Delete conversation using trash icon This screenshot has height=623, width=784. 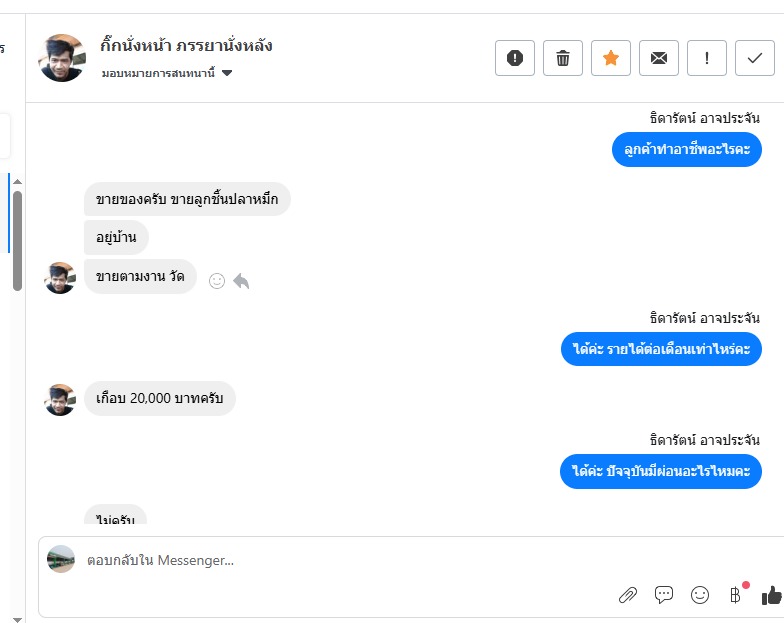[563, 58]
